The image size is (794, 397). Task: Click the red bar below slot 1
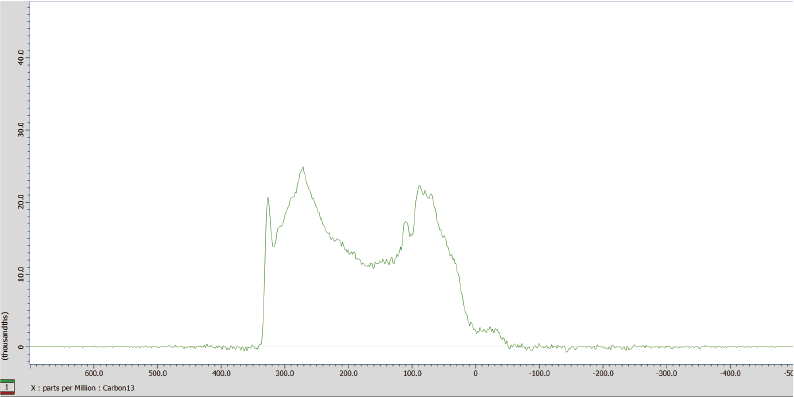point(7,393)
